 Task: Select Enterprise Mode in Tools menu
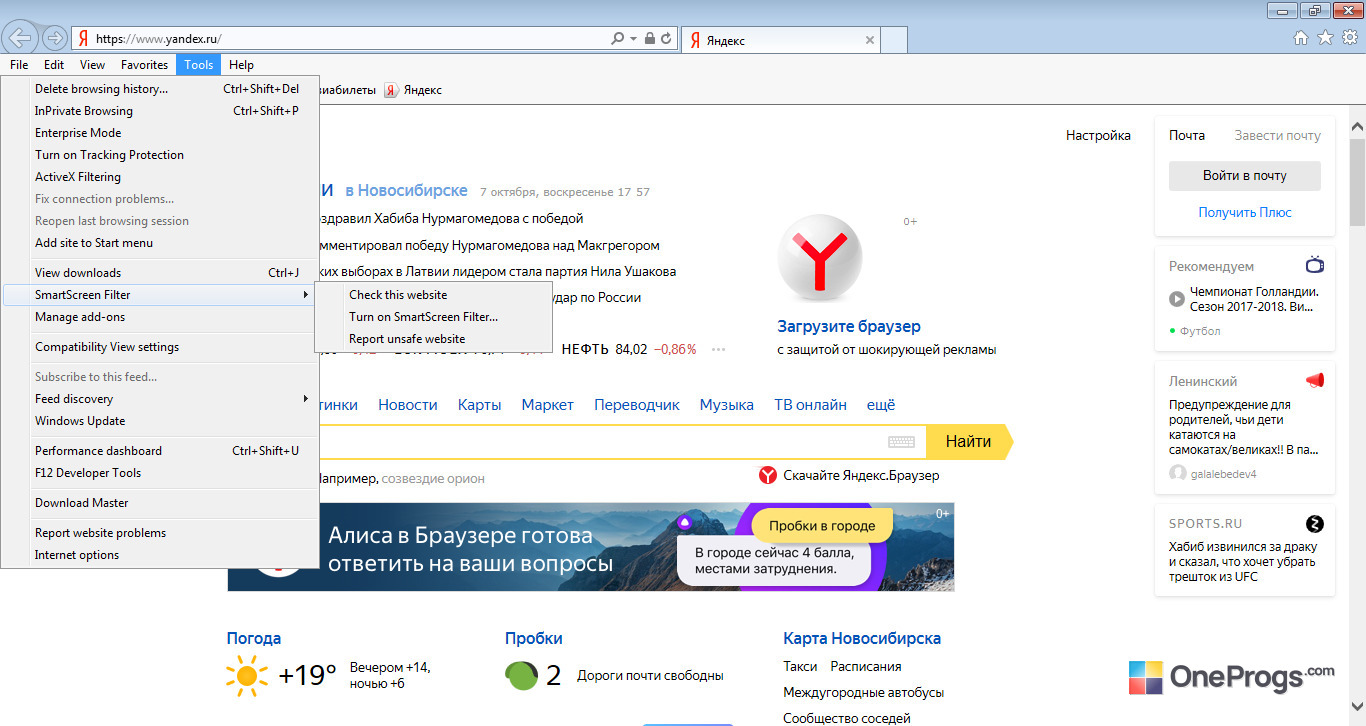[x=160, y=133]
